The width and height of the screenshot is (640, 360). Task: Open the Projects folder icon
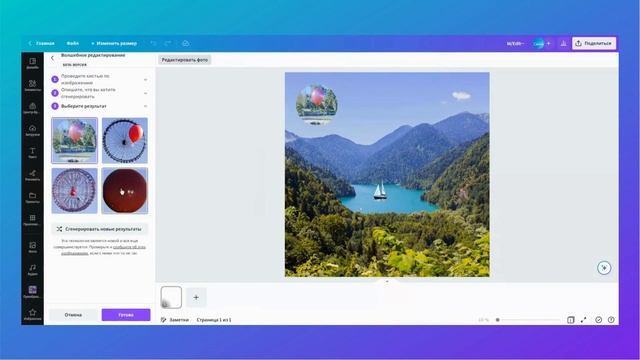[33, 198]
